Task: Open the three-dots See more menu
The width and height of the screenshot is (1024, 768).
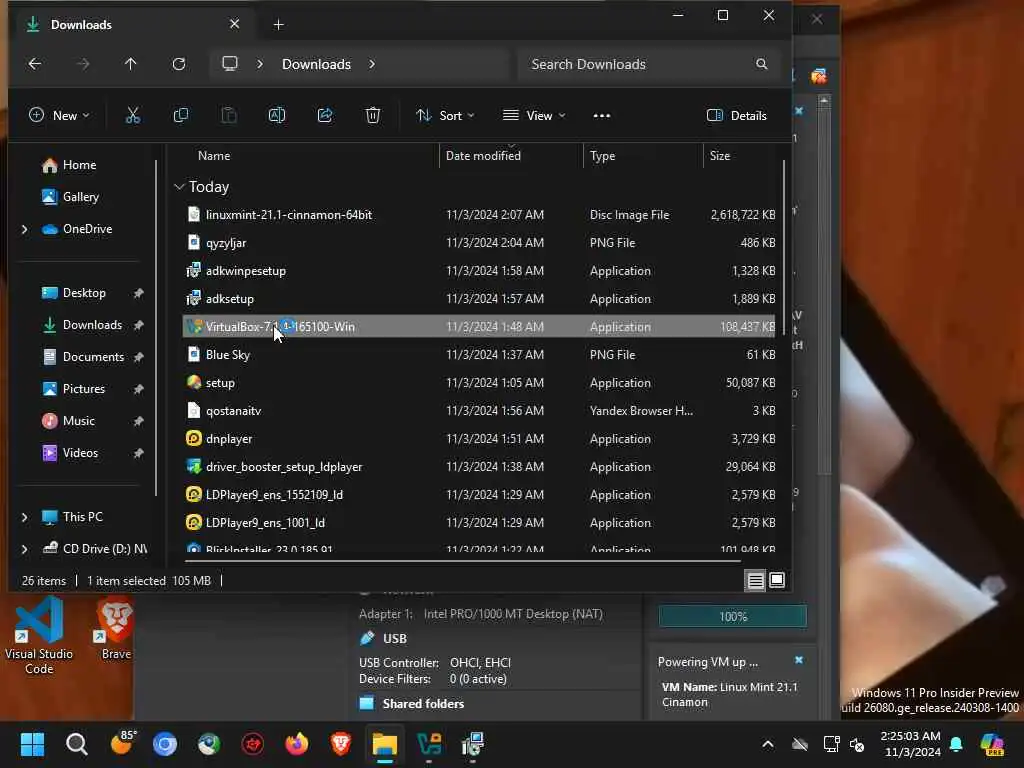Action: click(x=601, y=116)
